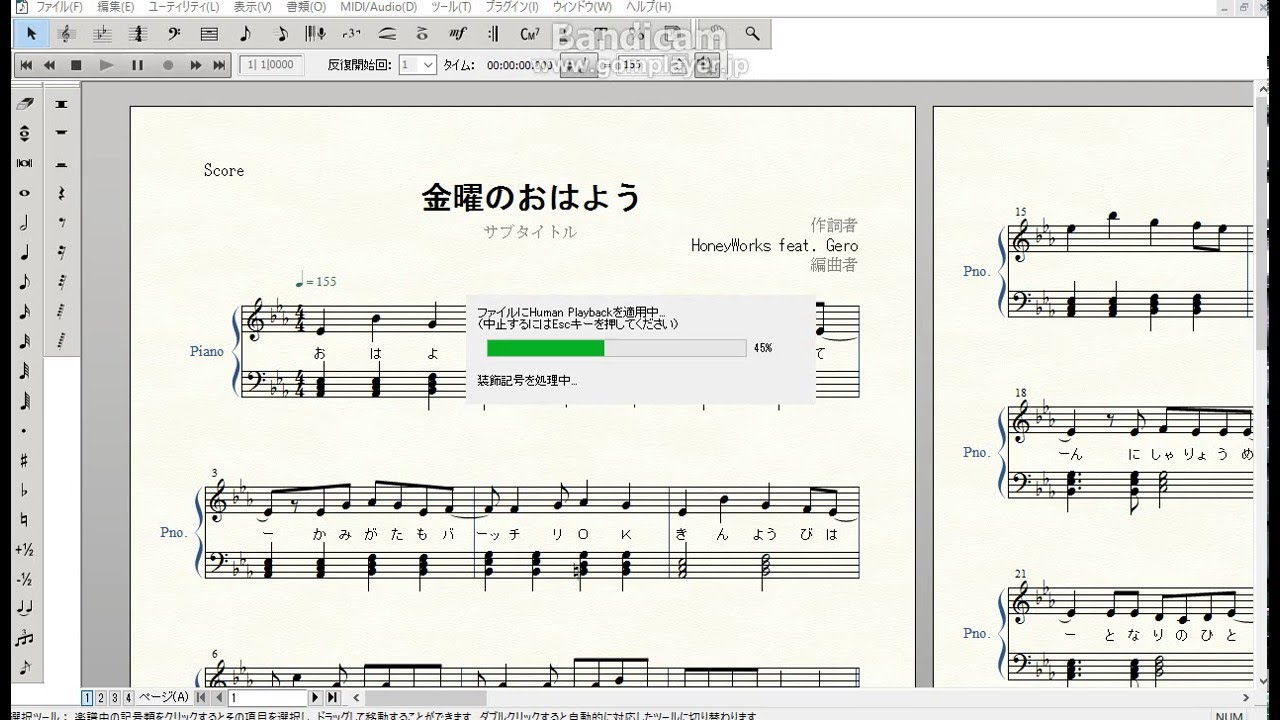
Task: Switch to layer 4
Action: pyautogui.click(x=127, y=698)
